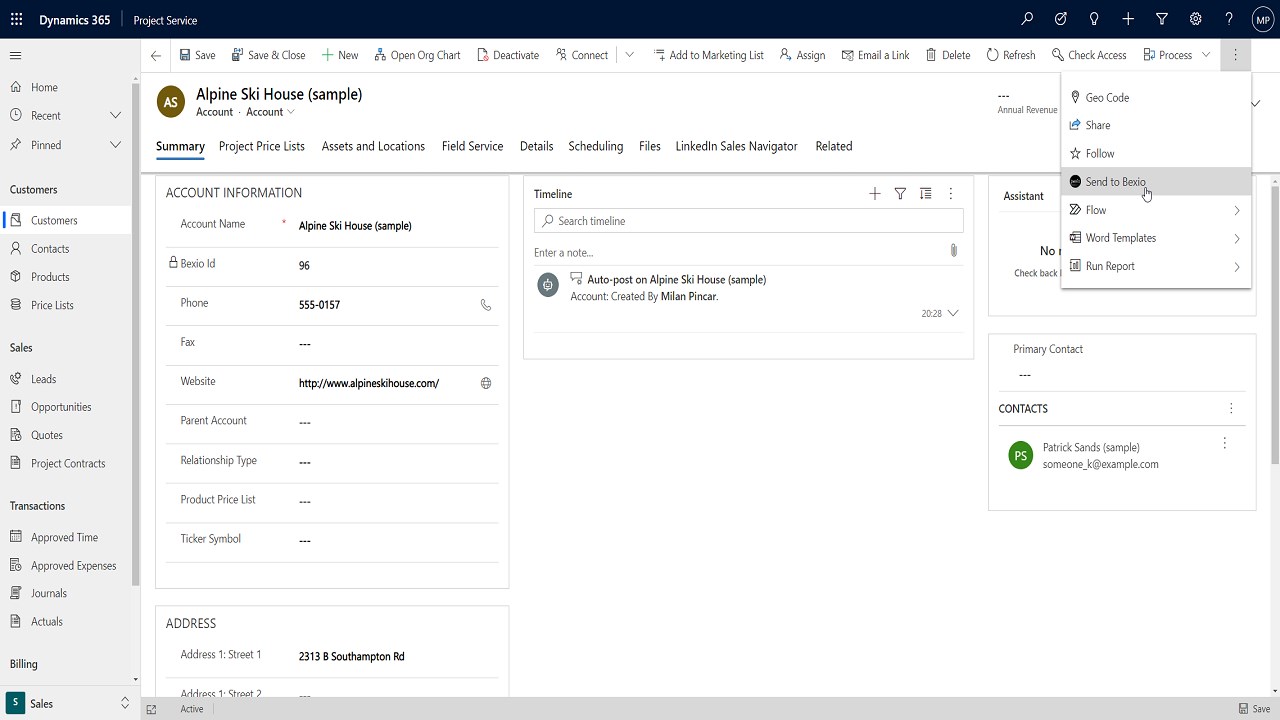Select Share from overflow menu
Image resolution: width=1280 pixels, height=720 pixels.
pyautogui.click(x=1156, y=125)
